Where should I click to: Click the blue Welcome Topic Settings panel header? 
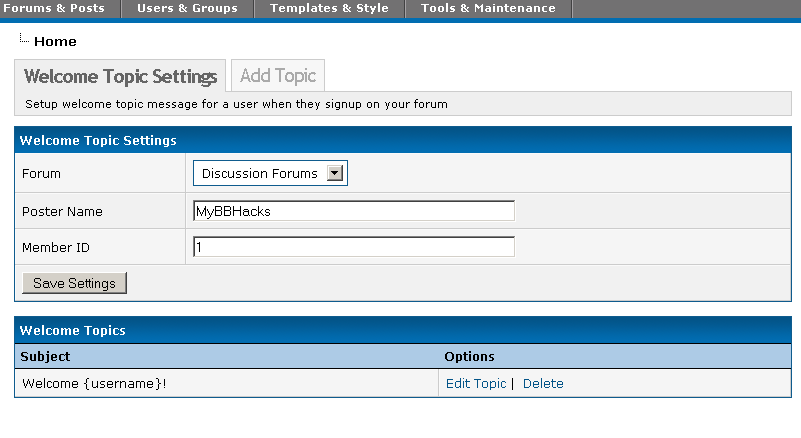point(98,141)
